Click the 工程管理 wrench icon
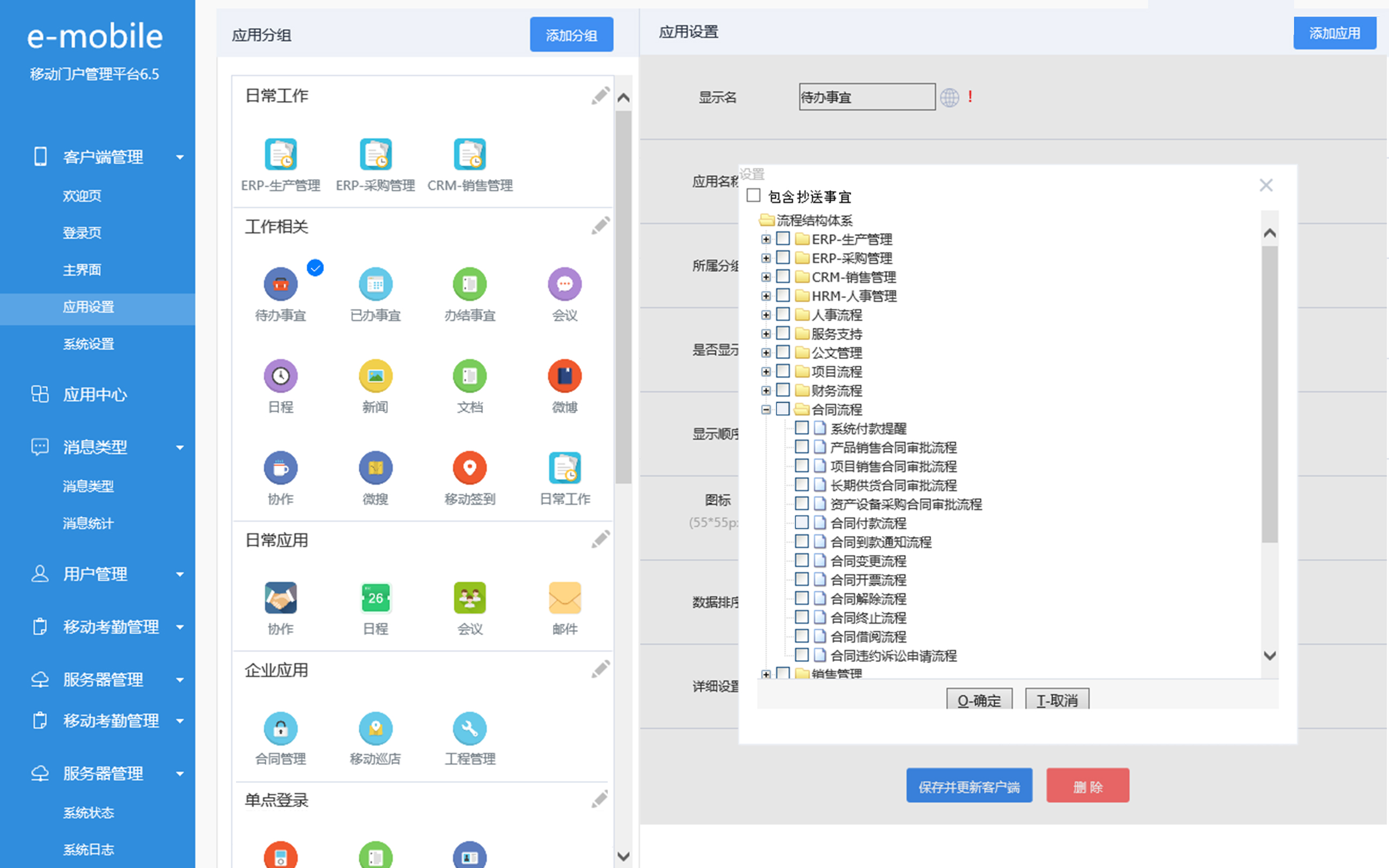 click(469, 728)
